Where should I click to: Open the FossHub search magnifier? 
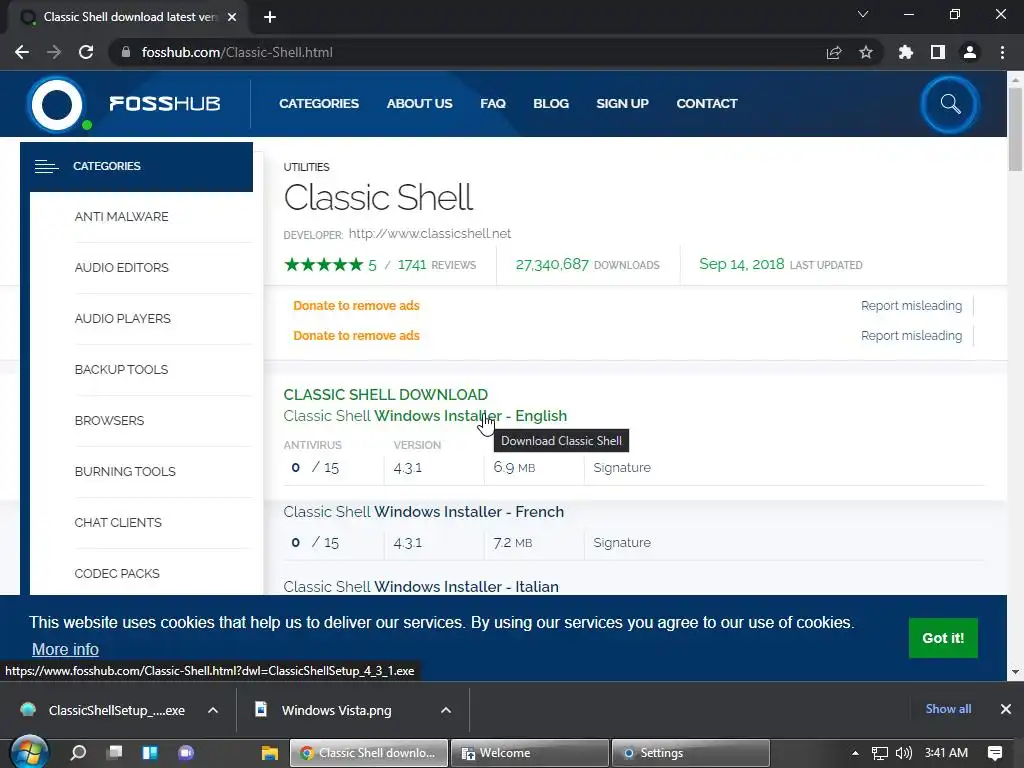(950, 104)
